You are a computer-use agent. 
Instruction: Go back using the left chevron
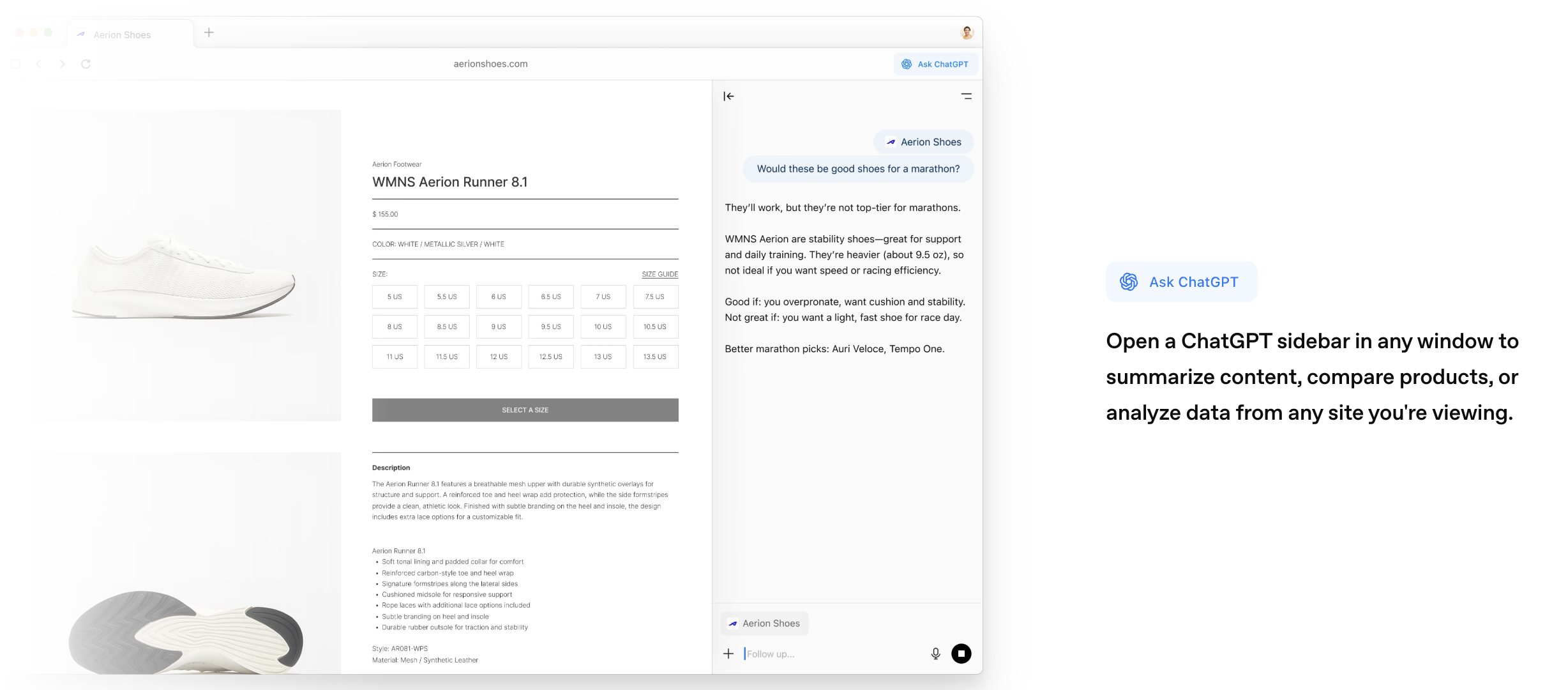(x=39, y=64)
